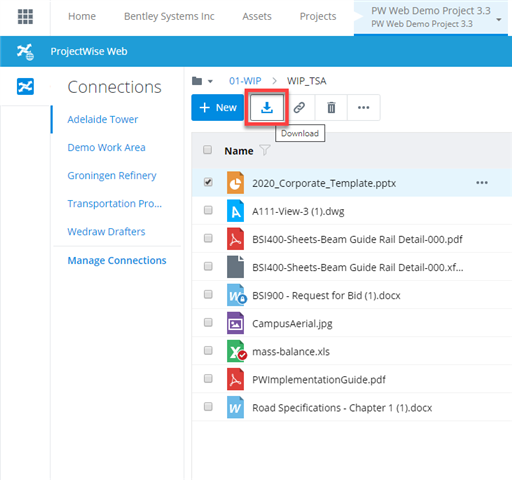The height and width of the screenshot is (480, 512).
Task: Check the BSI400 Beam Guide Rail pdf checkbox
Action: [x=208, y=238]
